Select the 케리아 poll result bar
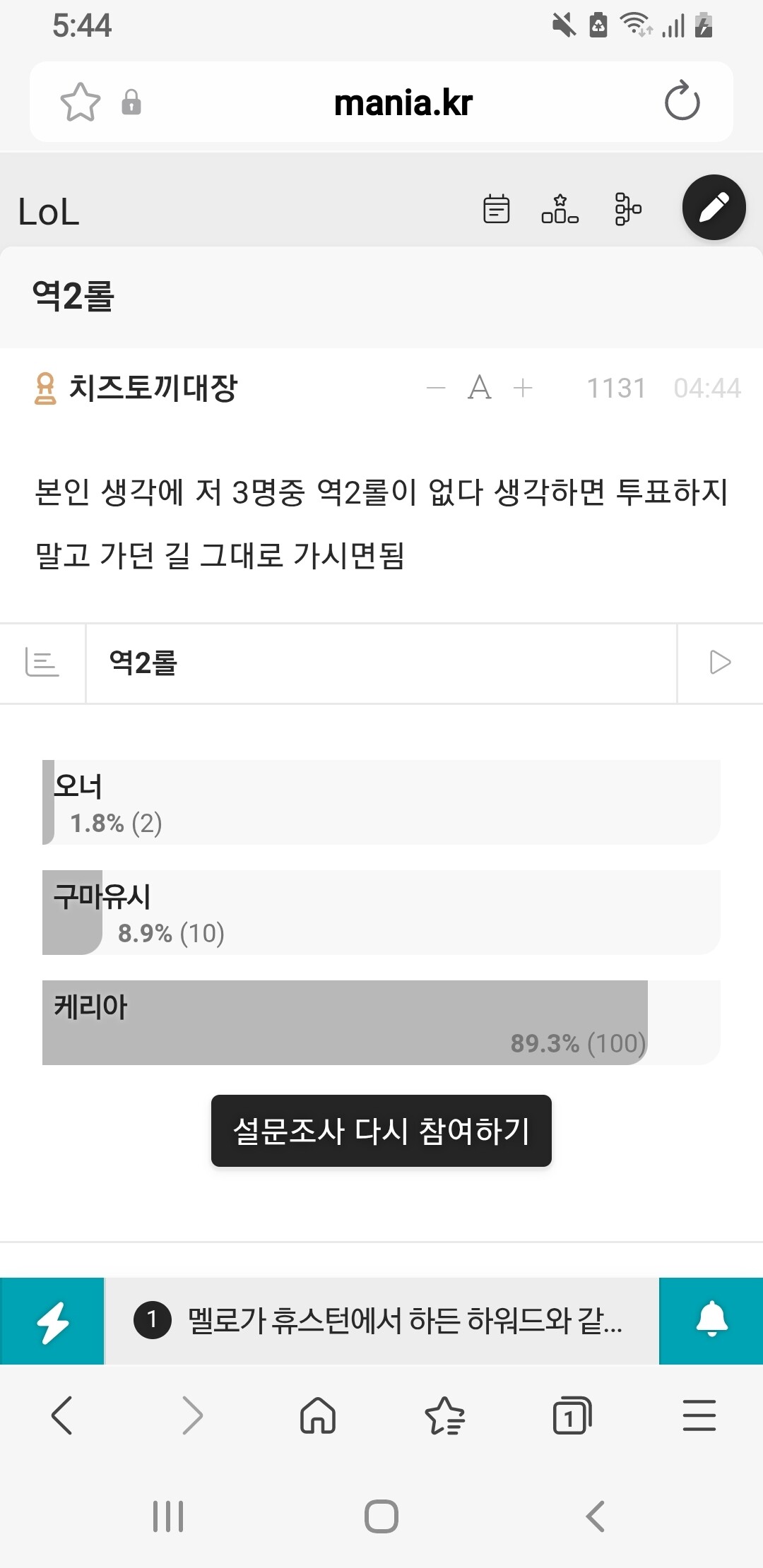 pyautogui.click(x=381, y=1022)
